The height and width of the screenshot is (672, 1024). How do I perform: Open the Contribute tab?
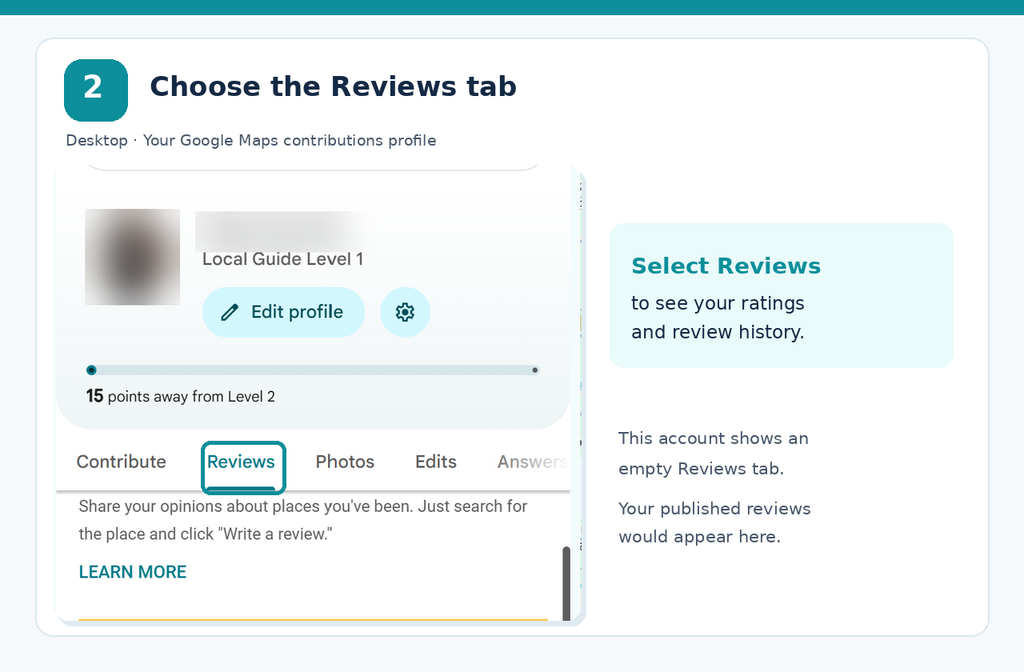pos(121,462)
